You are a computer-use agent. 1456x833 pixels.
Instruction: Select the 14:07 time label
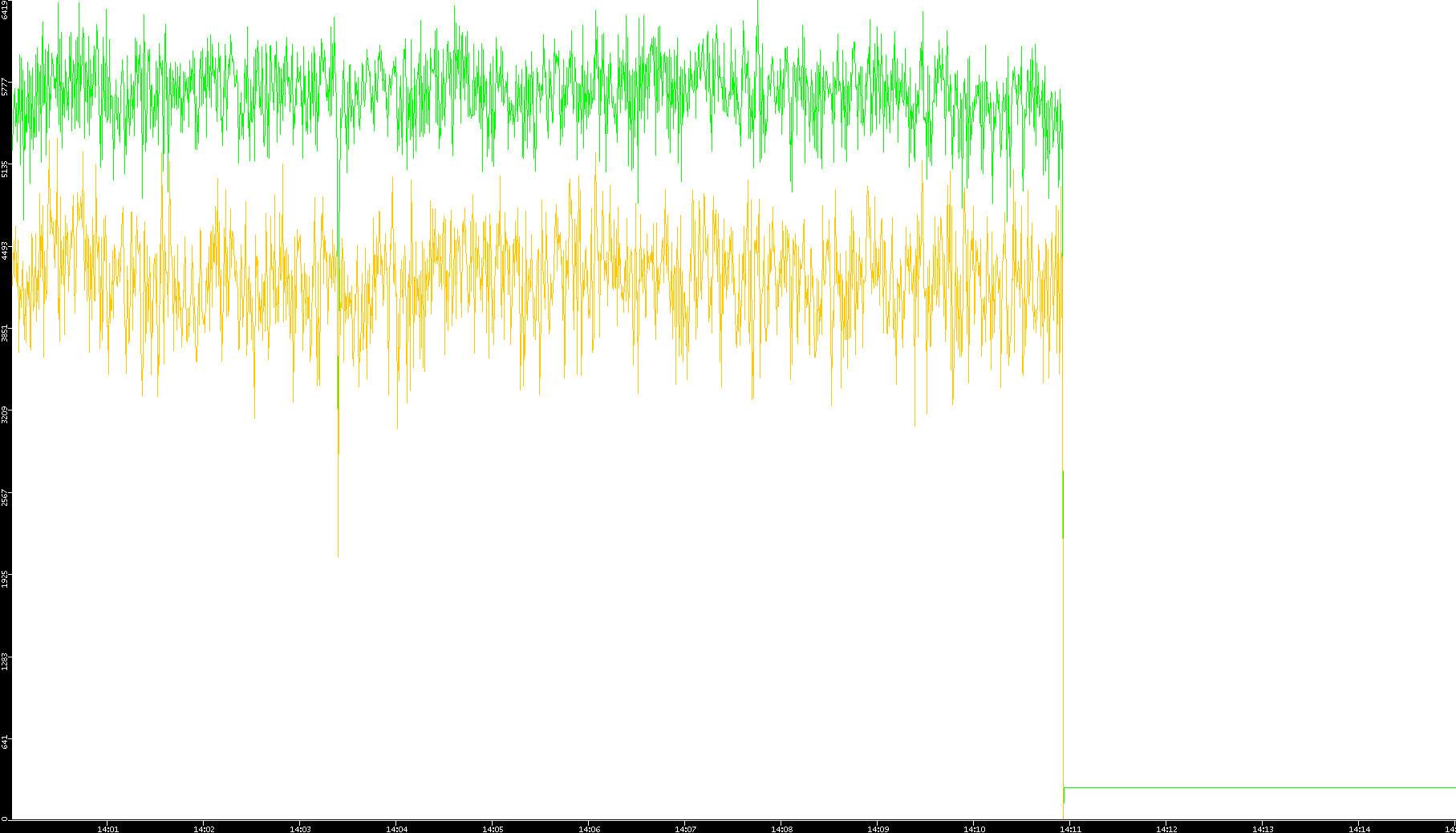685,829
